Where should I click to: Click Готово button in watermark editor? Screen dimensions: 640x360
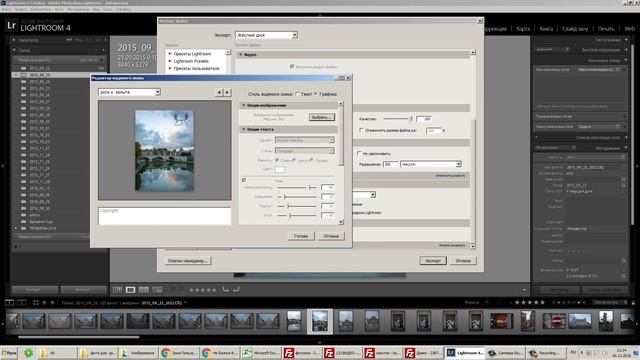[301, 236]
